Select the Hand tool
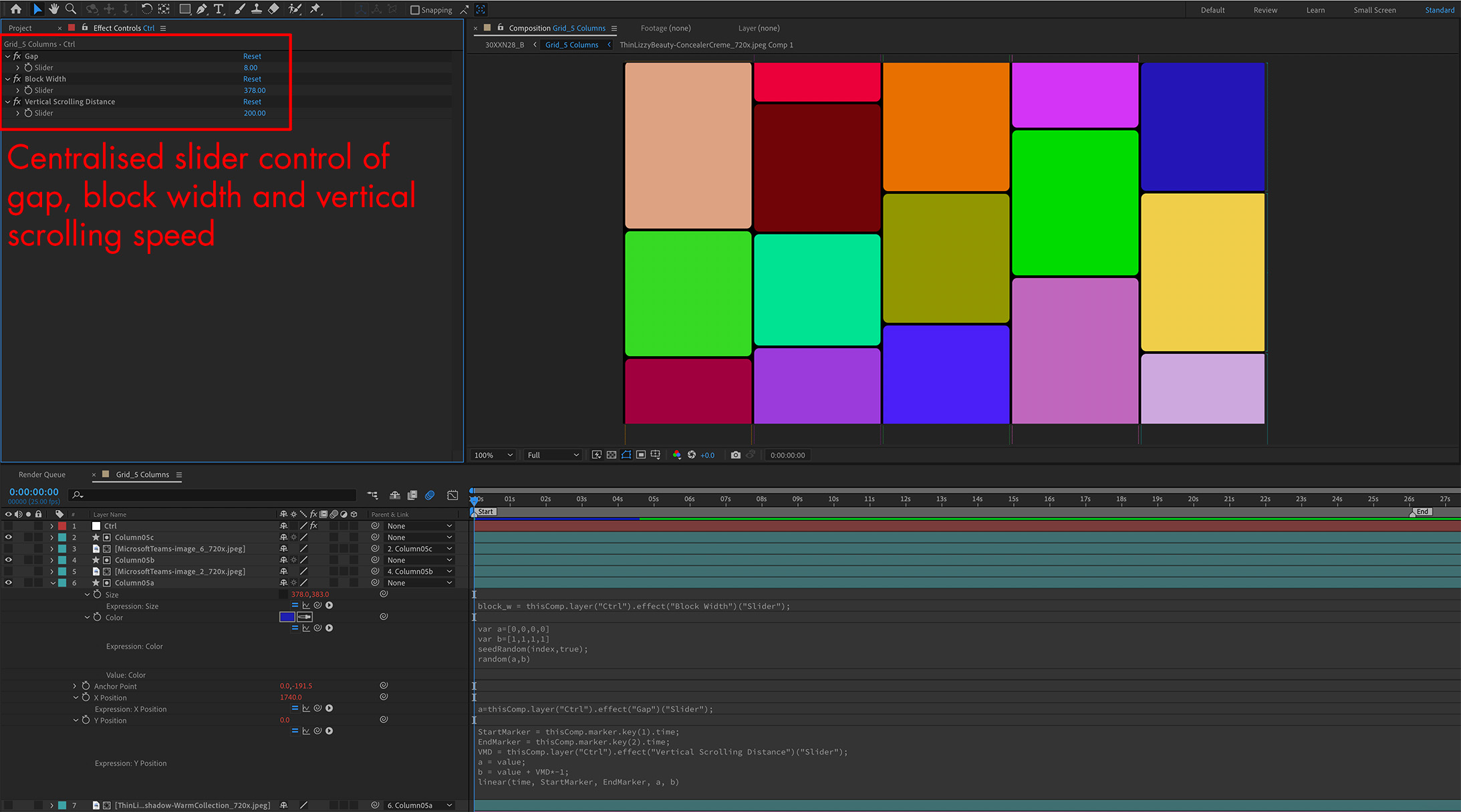1461x812 pixels. pyautogui.click(x=54, y=9)
